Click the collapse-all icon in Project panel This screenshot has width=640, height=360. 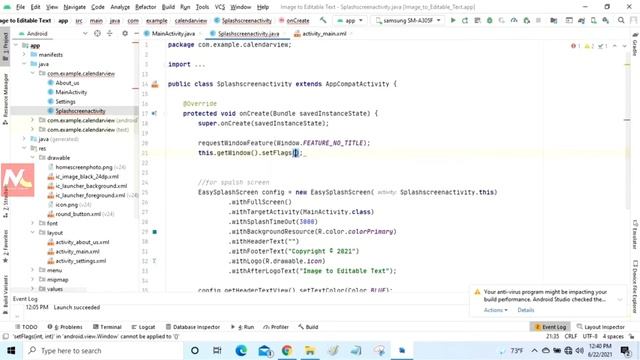point(109,33)
